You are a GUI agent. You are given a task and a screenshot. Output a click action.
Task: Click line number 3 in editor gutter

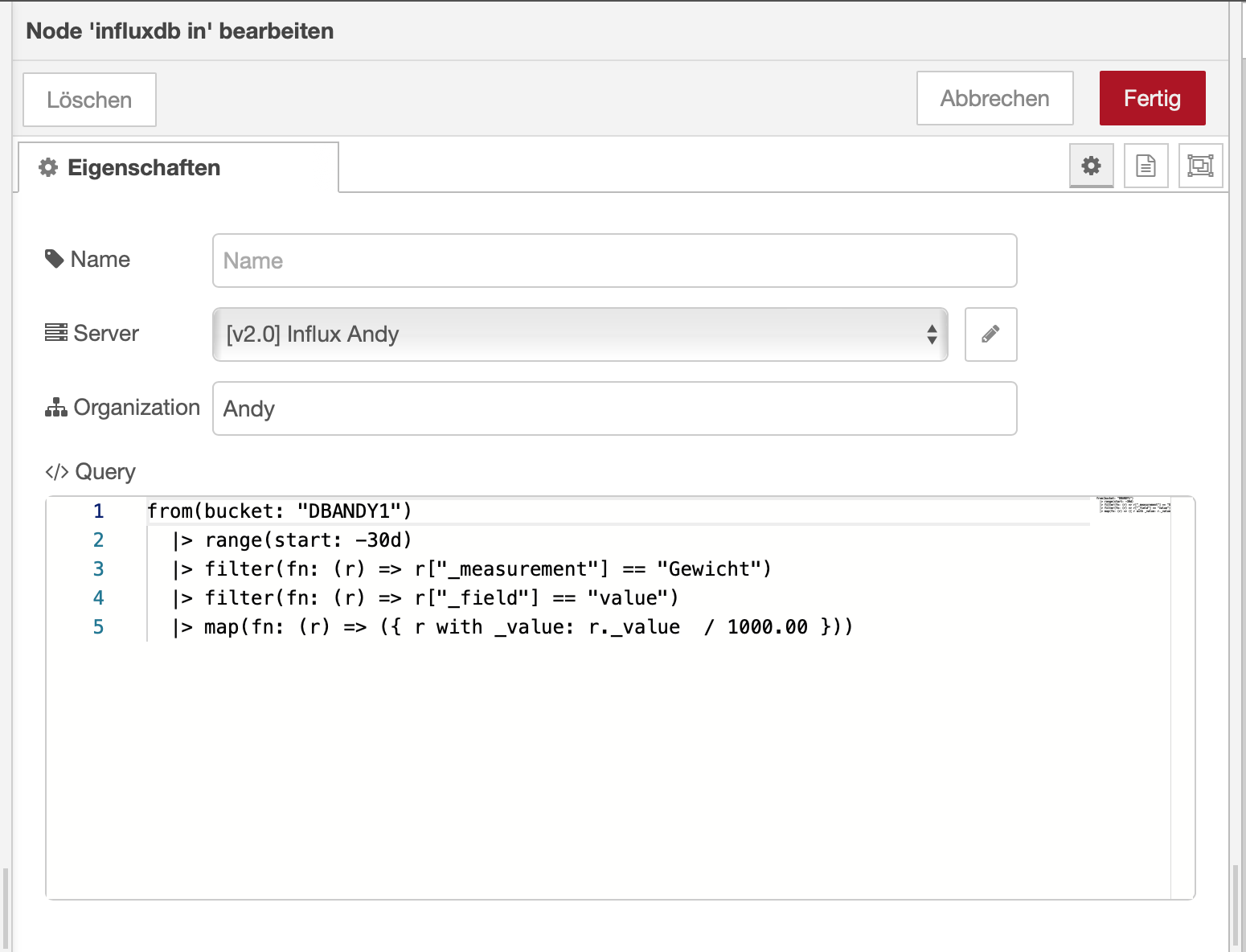pos(98,569)
